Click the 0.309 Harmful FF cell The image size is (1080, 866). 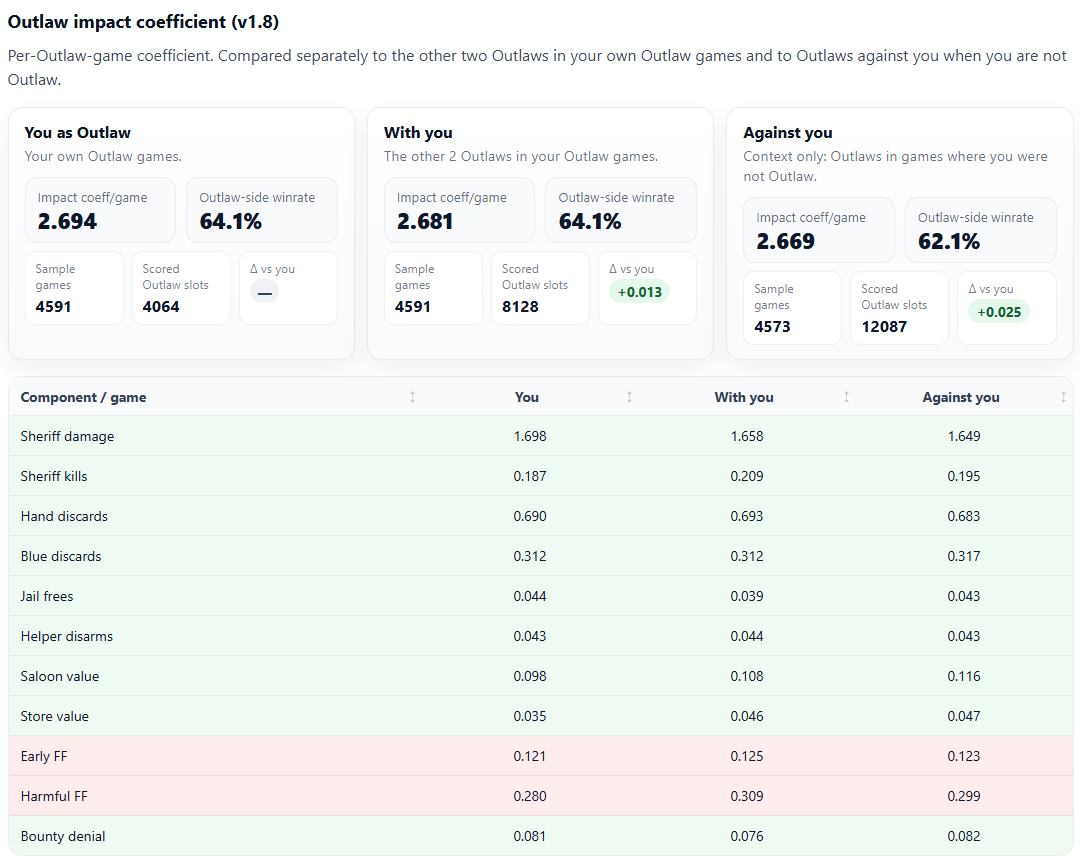coord(747,796)
